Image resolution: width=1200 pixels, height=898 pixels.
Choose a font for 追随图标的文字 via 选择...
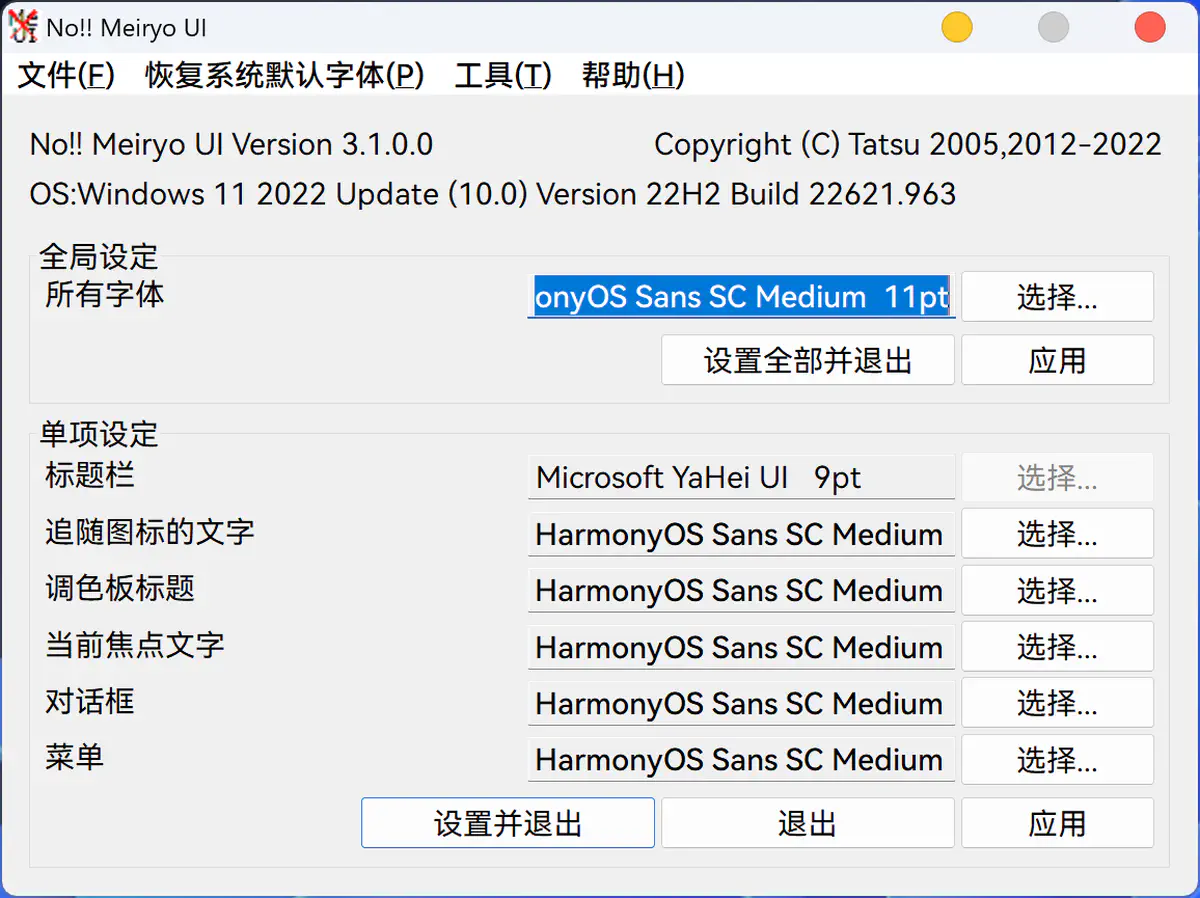(1057, 534)
